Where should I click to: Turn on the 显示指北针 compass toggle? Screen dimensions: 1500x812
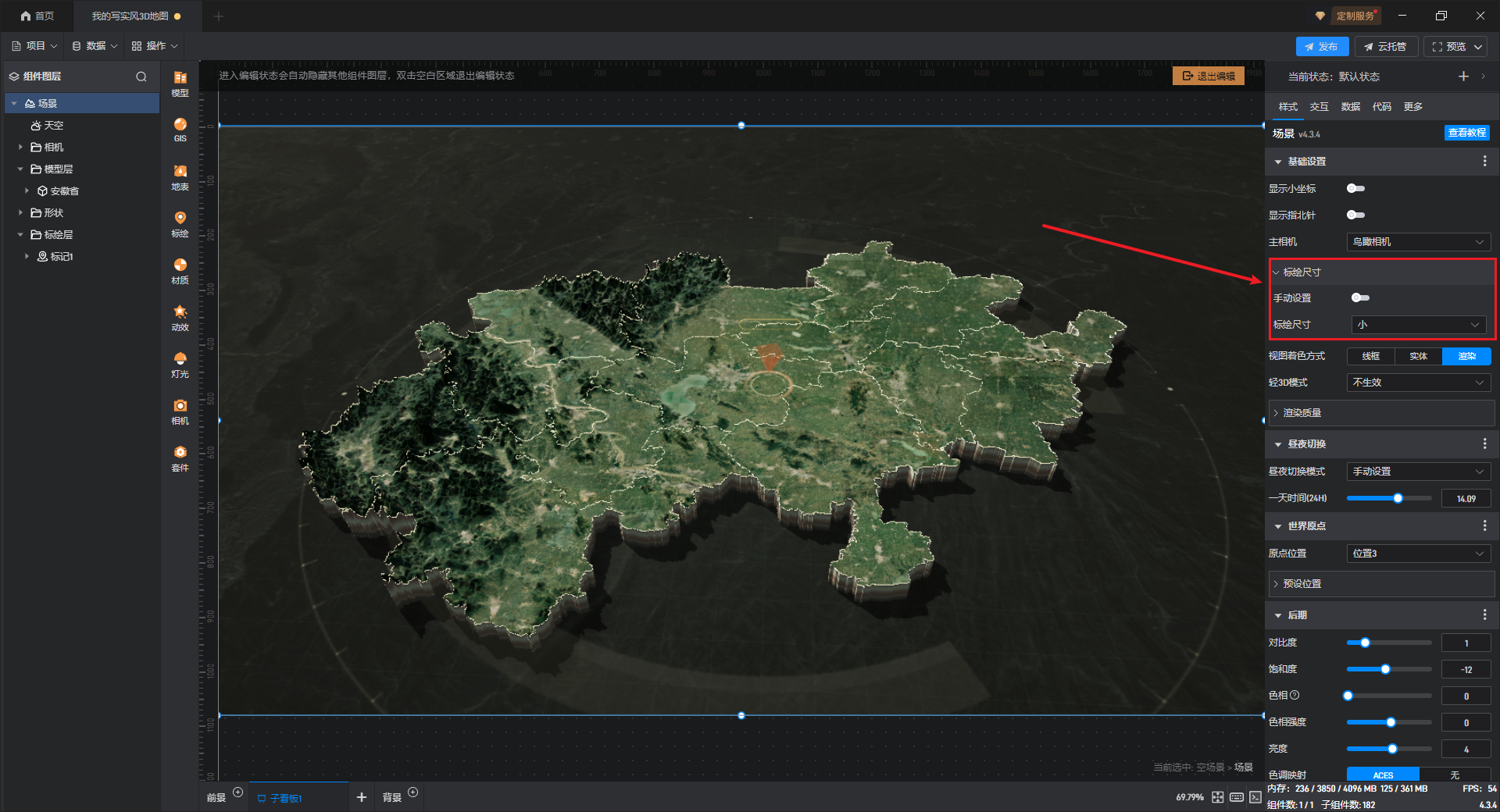click(x=1355, y=215)
